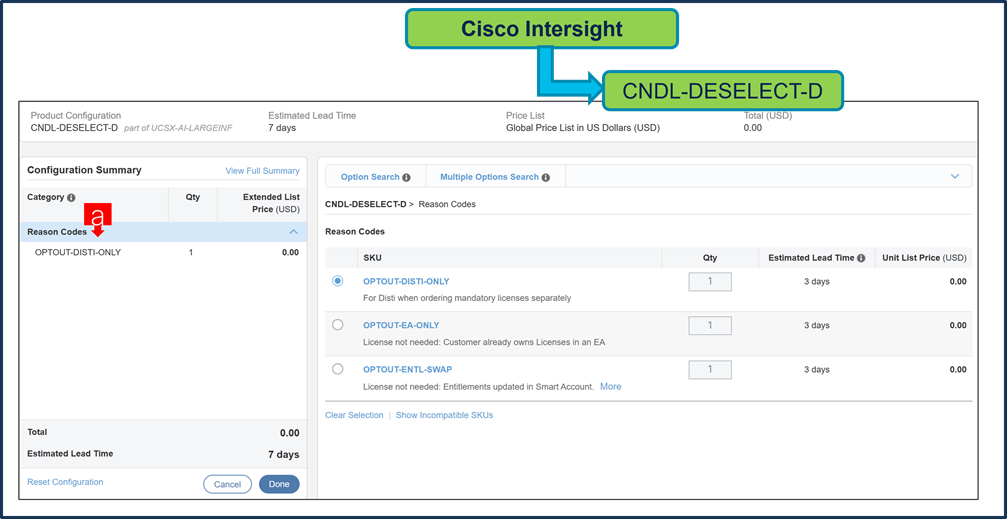1007x519 pixels.
Task: Click the Cancel button
Action: tap(227, 484)
